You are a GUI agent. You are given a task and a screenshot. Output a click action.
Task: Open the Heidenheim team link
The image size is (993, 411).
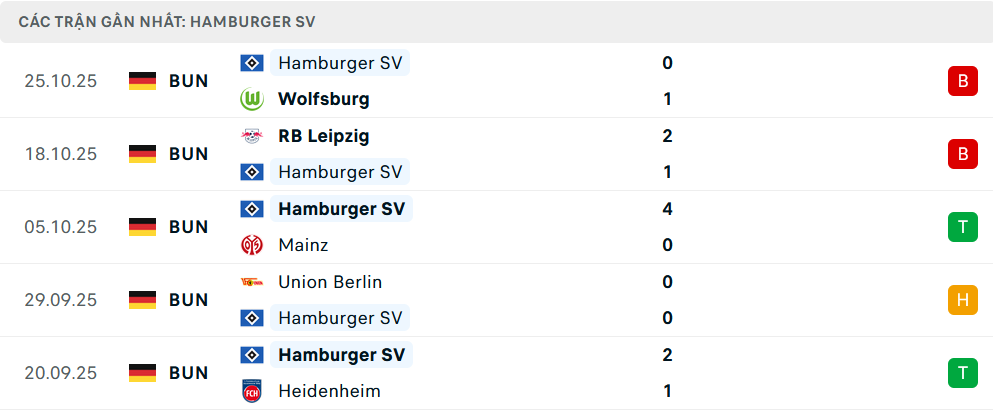pyautogui.click(x=329, y=391)
